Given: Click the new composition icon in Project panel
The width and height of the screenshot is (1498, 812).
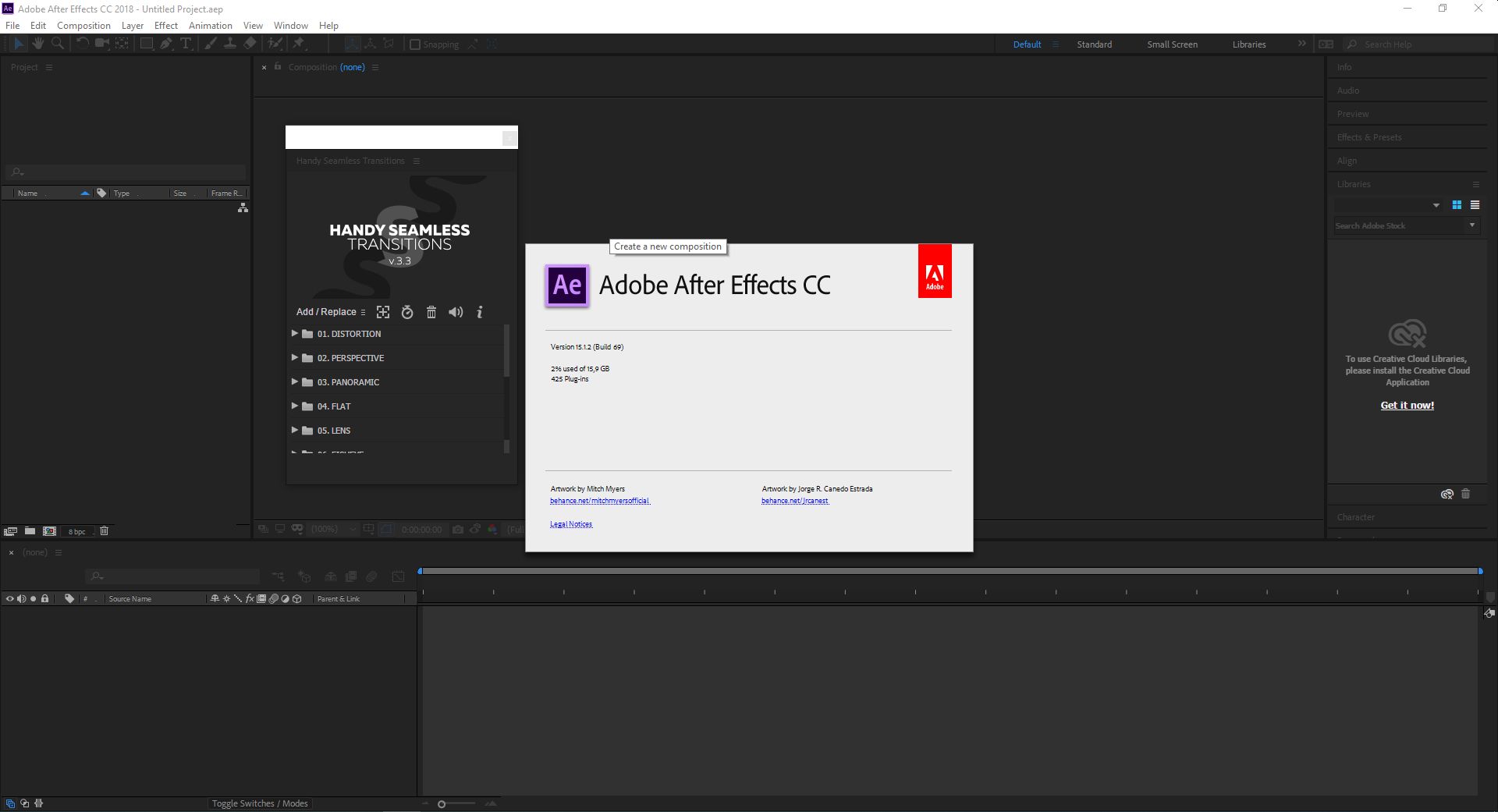Looking at the screenshot, I should pos(50,531).
